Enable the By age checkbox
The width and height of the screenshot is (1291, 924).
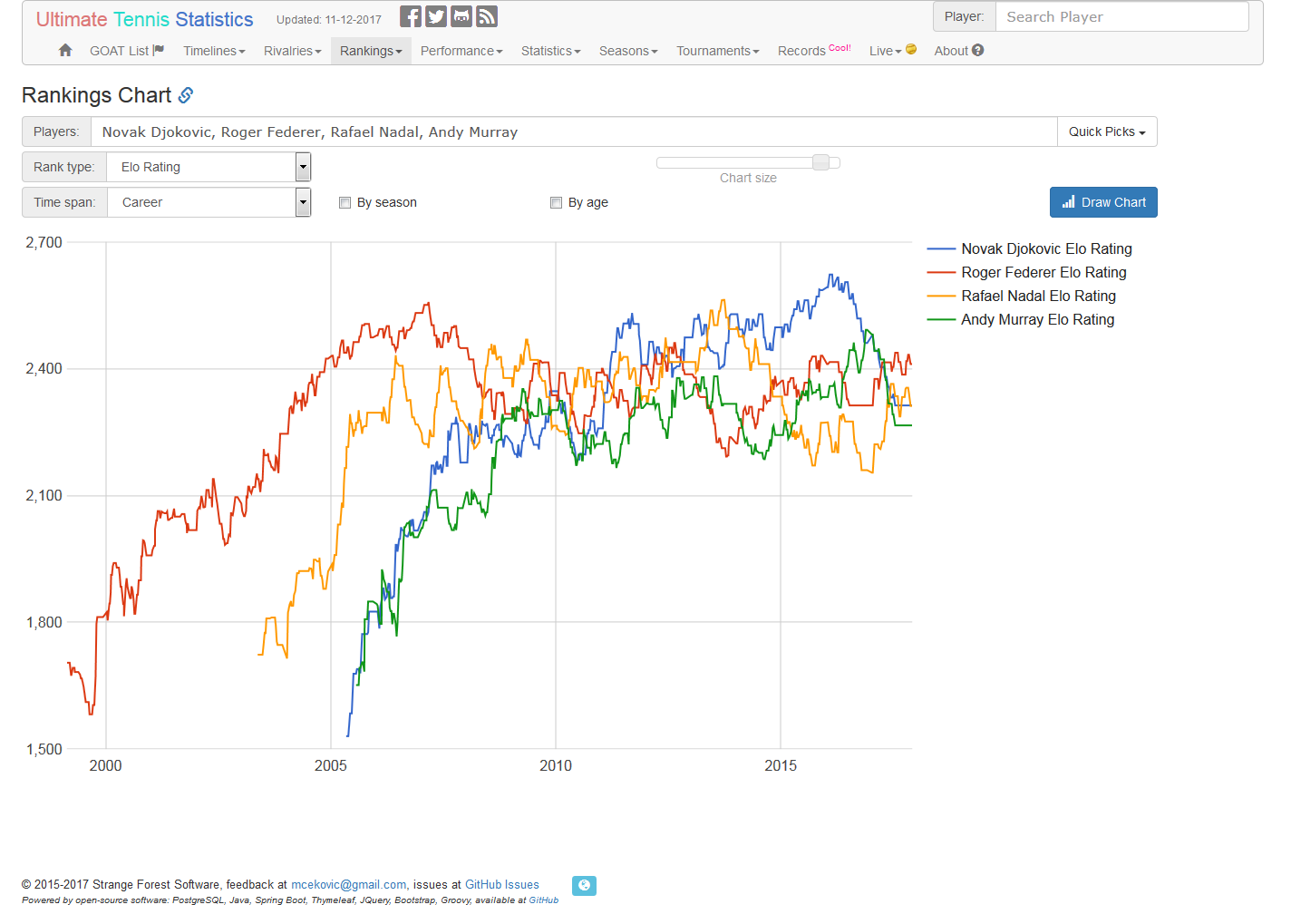pos(556,202)
